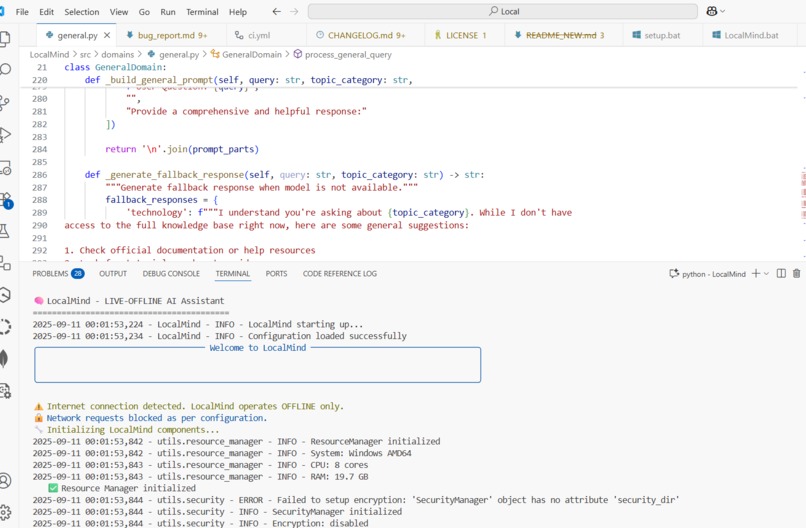Open the Explorer view in activity bar
Image resolution: width=806 pixels, height=528 pixels.
[5, 39]
